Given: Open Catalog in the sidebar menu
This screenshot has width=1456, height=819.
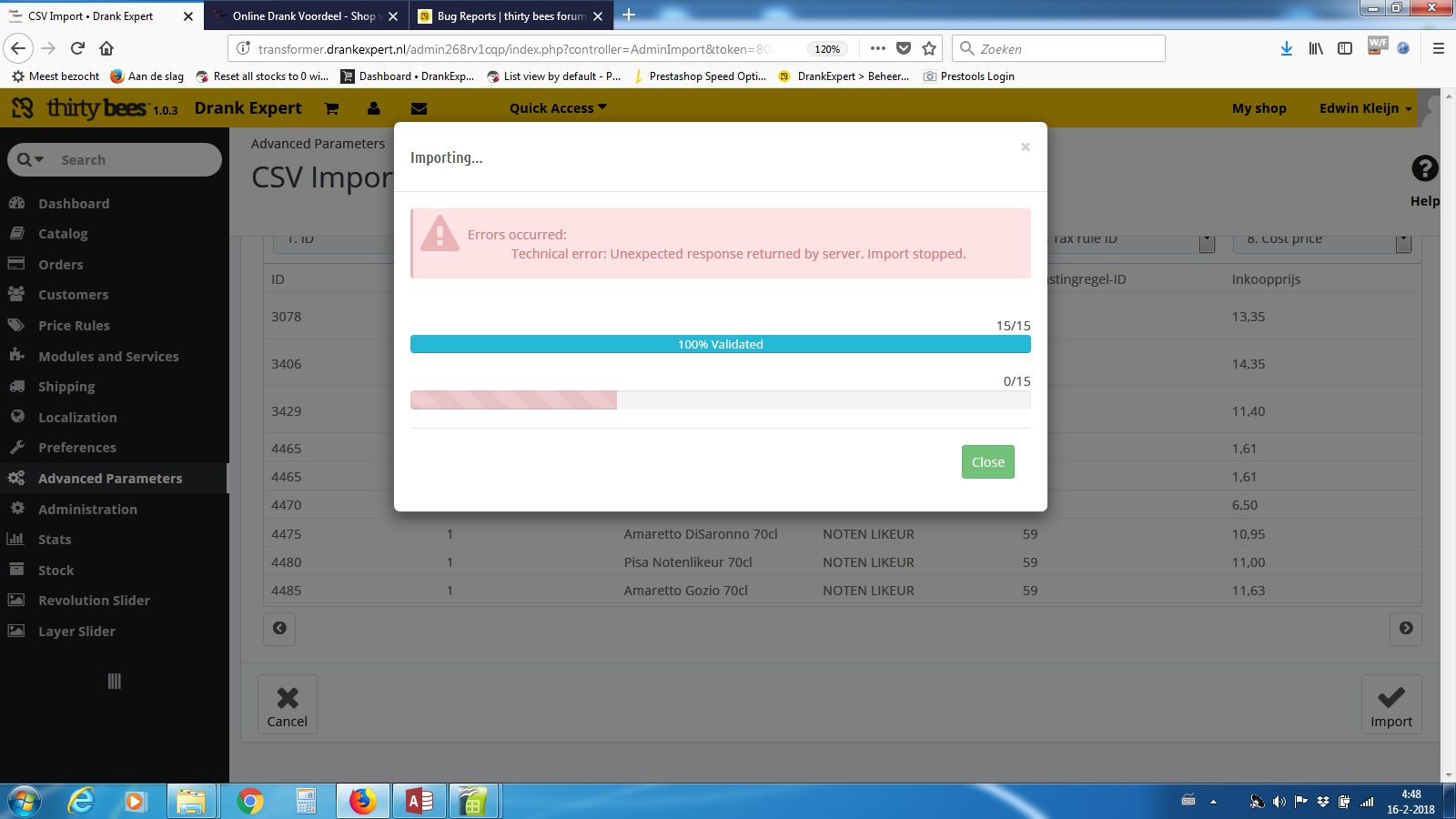Looking at the screenshot, I should 63,234.
